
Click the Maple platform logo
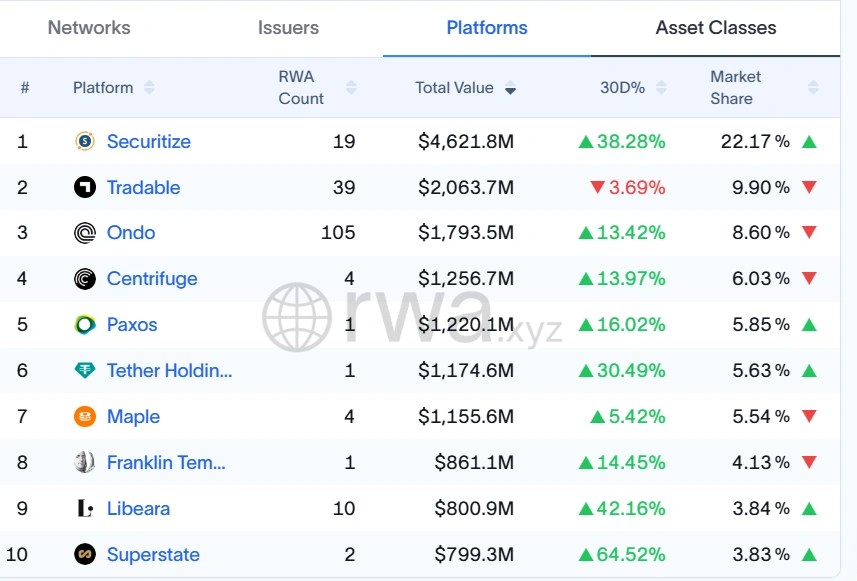point(85,417)
